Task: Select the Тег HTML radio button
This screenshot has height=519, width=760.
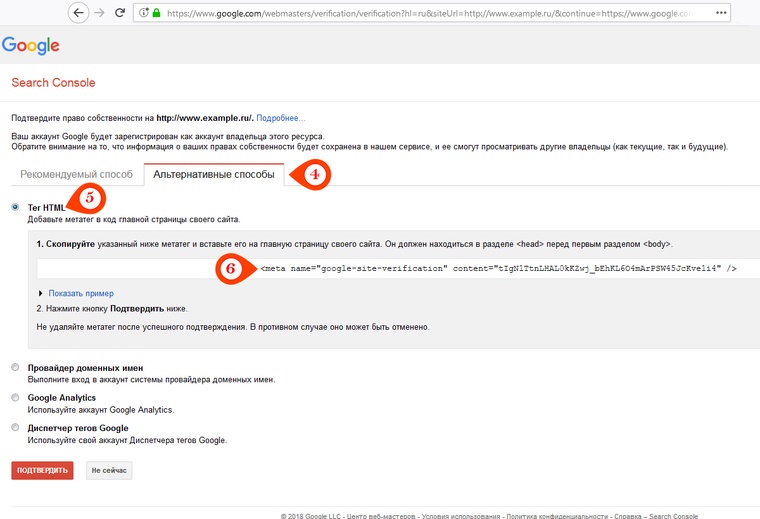Action: tap(15, 206)
